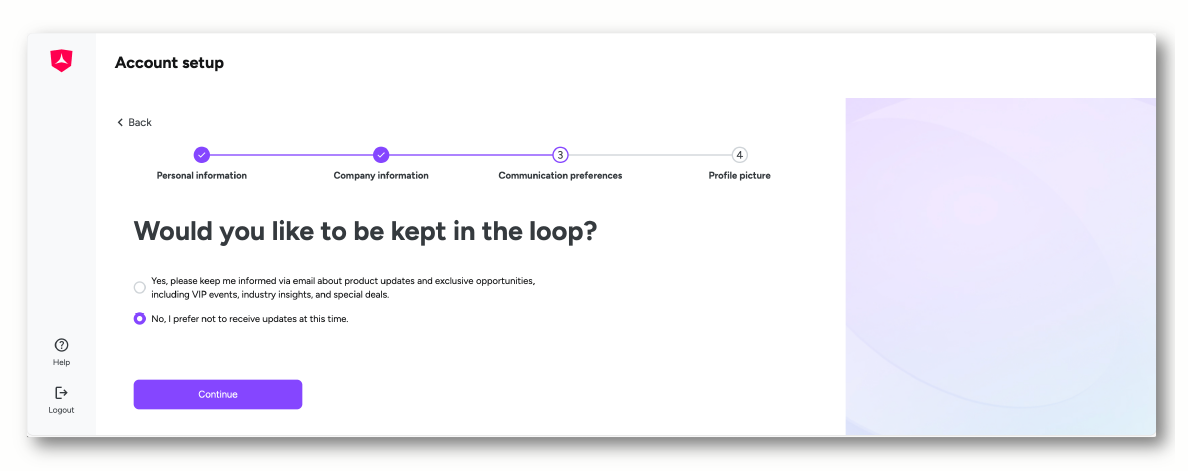Open the Personal information step label
Image resolution: width=1188 pixels, height=471 pixels.
click(x=202, y=176)
